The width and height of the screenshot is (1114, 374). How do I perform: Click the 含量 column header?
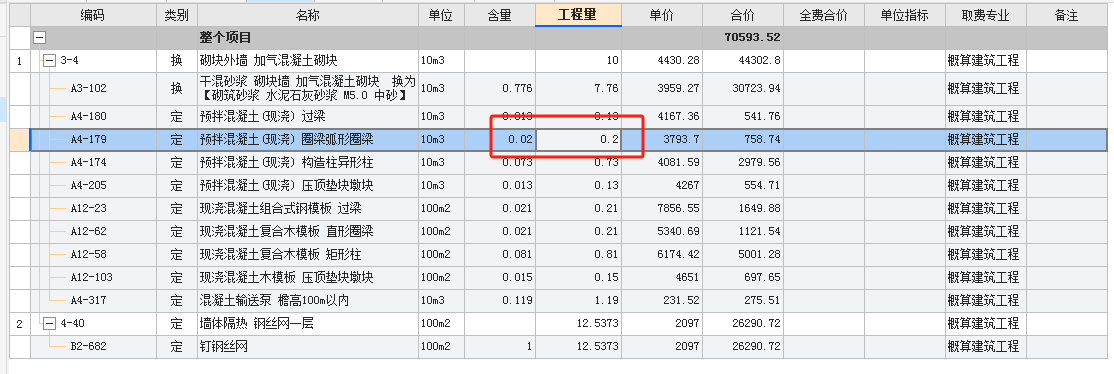pos(499,15)
